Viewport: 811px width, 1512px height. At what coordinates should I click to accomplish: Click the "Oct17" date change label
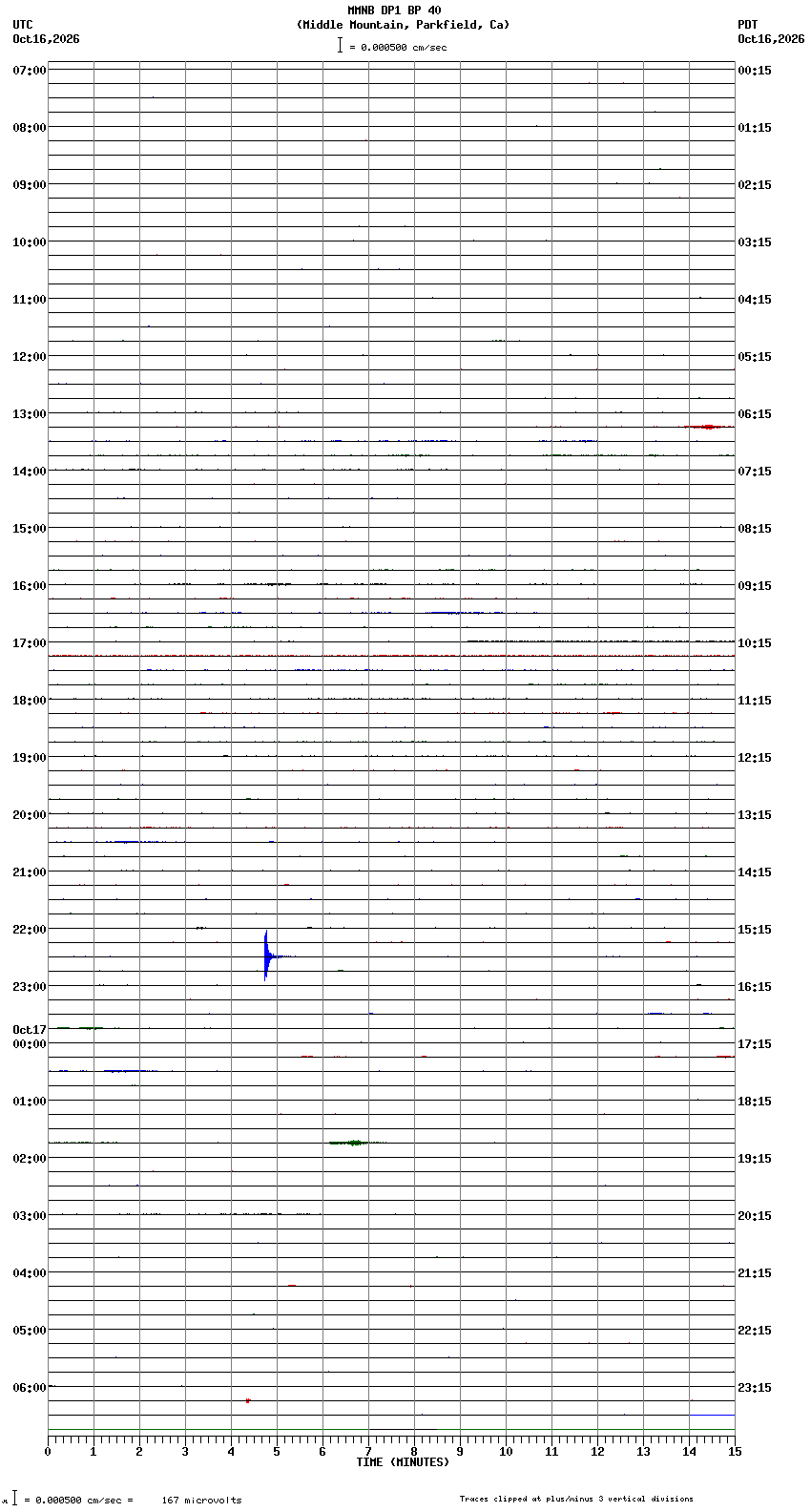coord(30,1030)
